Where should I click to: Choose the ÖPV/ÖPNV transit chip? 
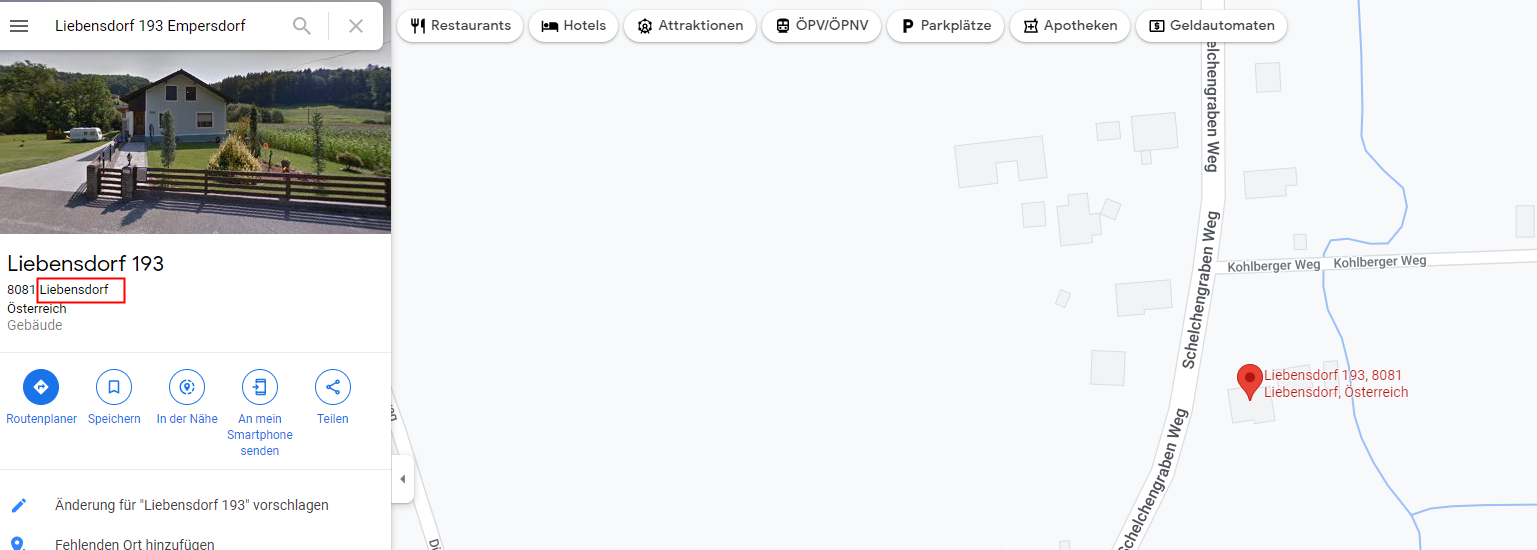(821, 26)
